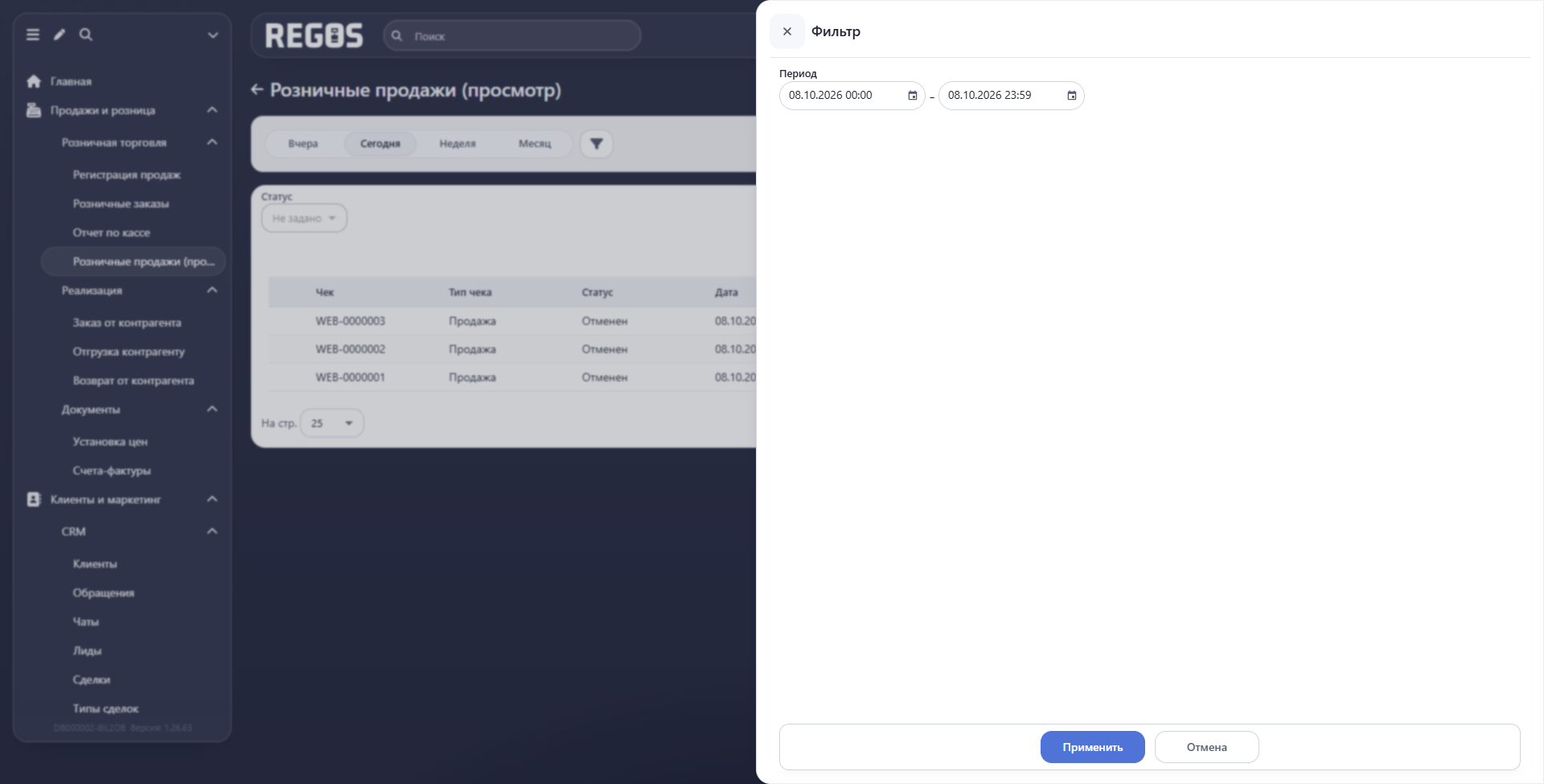Click the Клиенты и маркетинг contacts icon
This screenshot has width=1544, height=784.
34,499
